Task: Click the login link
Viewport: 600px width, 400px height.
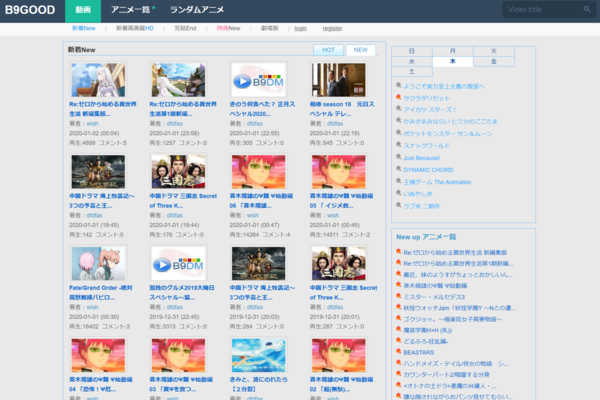Action: [x=300, y=28]
